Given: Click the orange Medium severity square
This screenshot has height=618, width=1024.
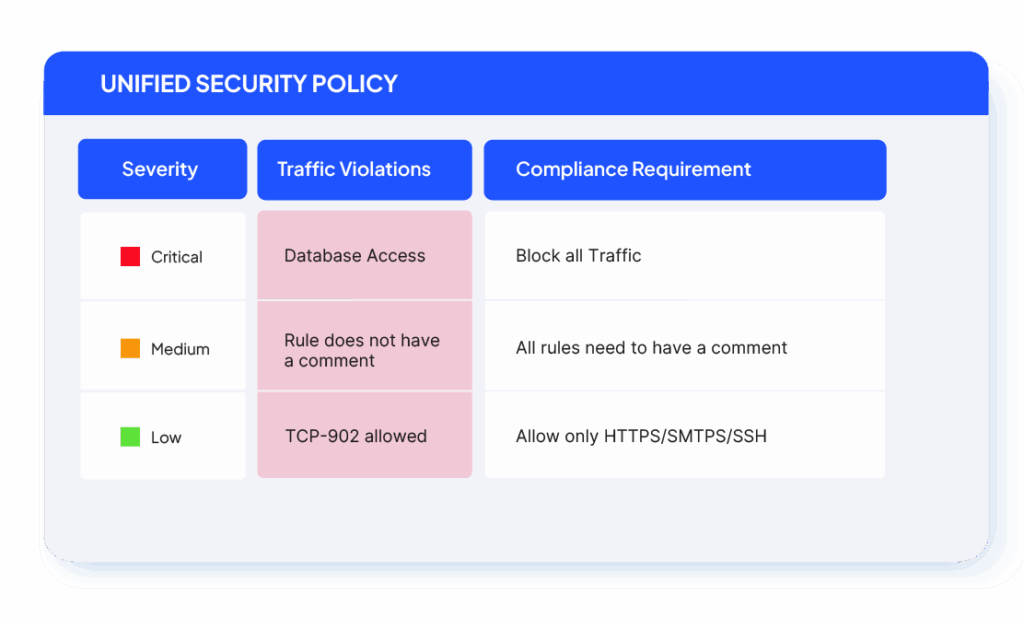Looking at the screenshot, I should (x=130, y=349).
